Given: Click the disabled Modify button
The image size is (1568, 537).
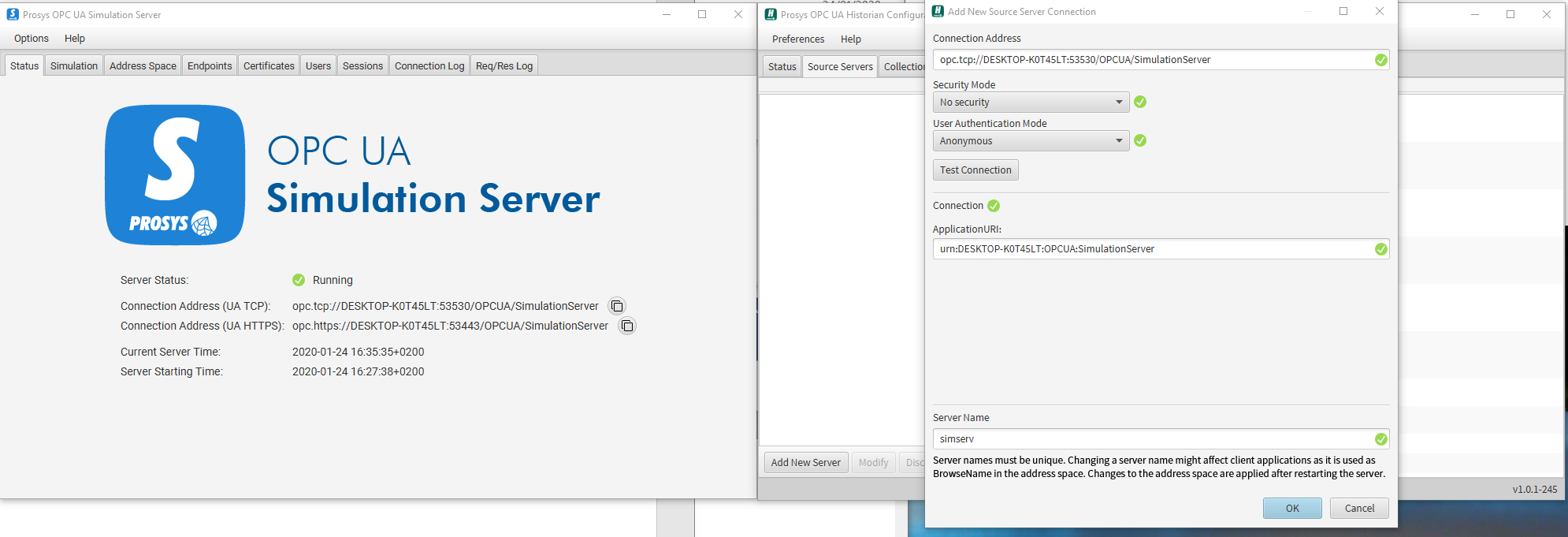Looking at the screenshot, I should [873, 463].
